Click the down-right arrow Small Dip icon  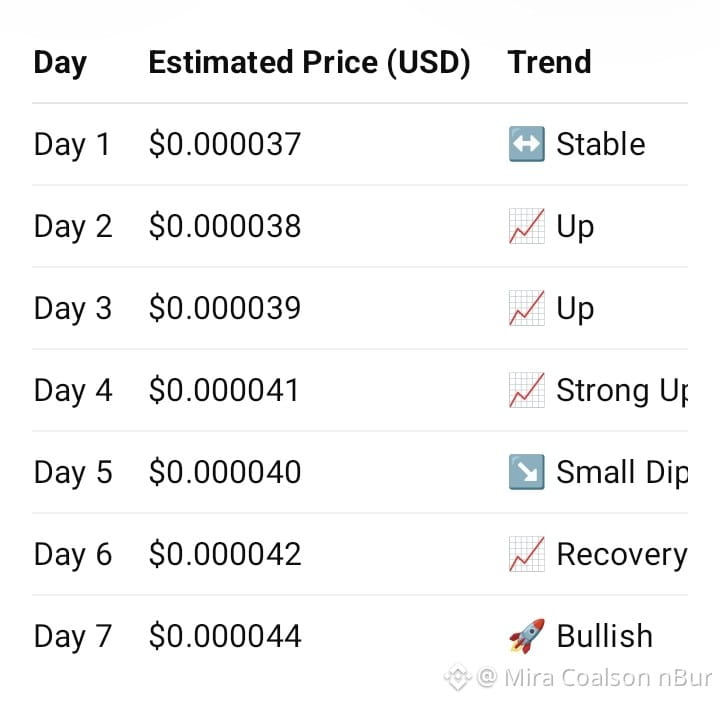tap(527, 472)
